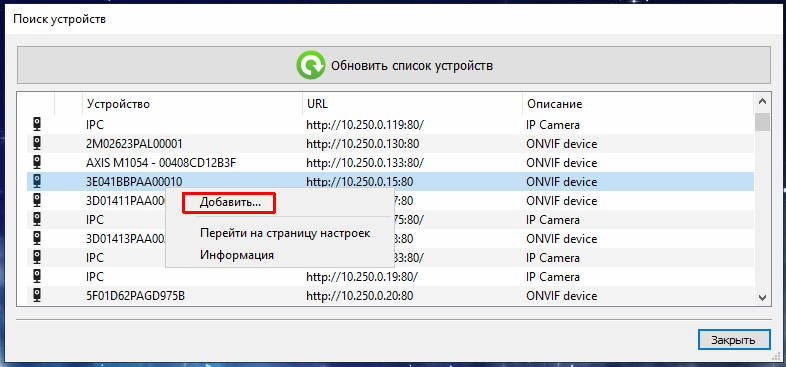786x367 pixels.
Task: Click camera icon of IPC row 10.250.0.119
Action: tap(37, 124)
